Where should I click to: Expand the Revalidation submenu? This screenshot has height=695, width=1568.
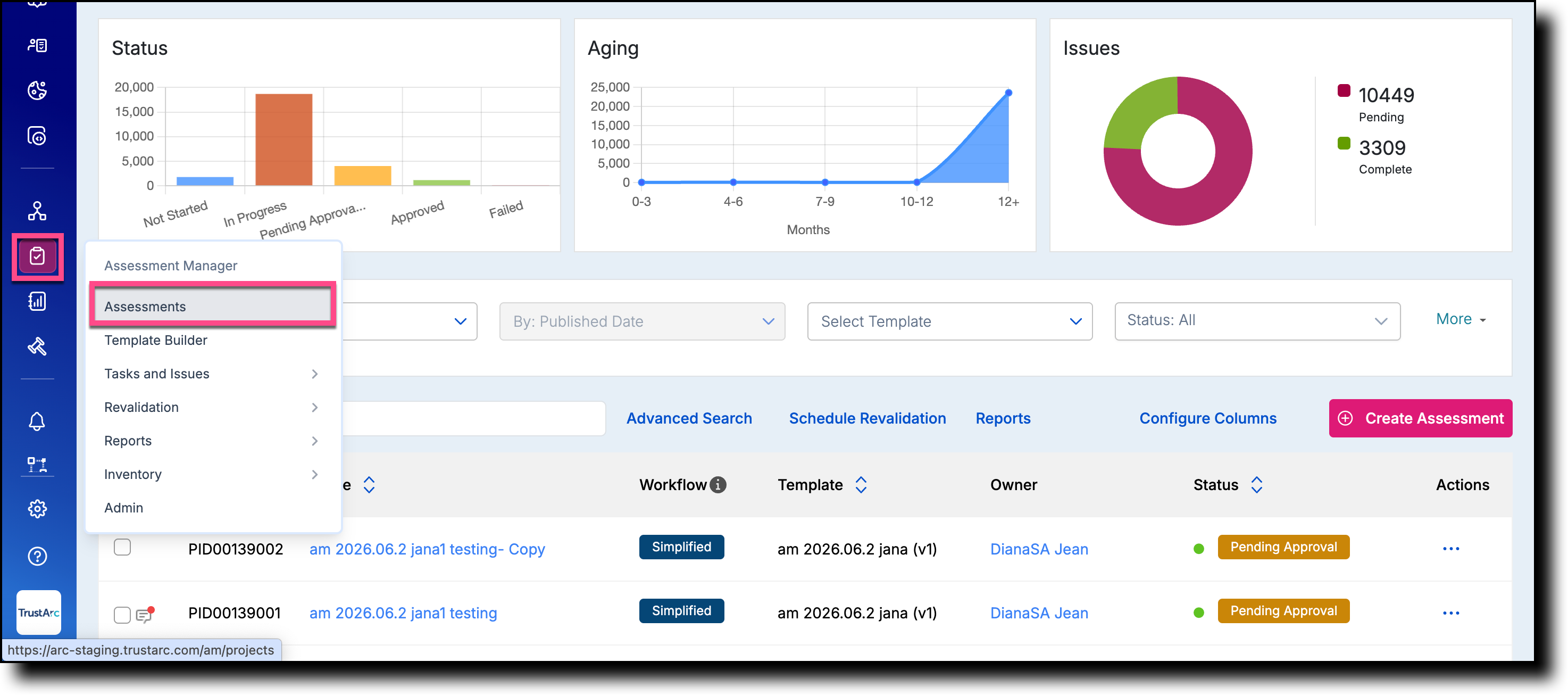pos(315,407)
